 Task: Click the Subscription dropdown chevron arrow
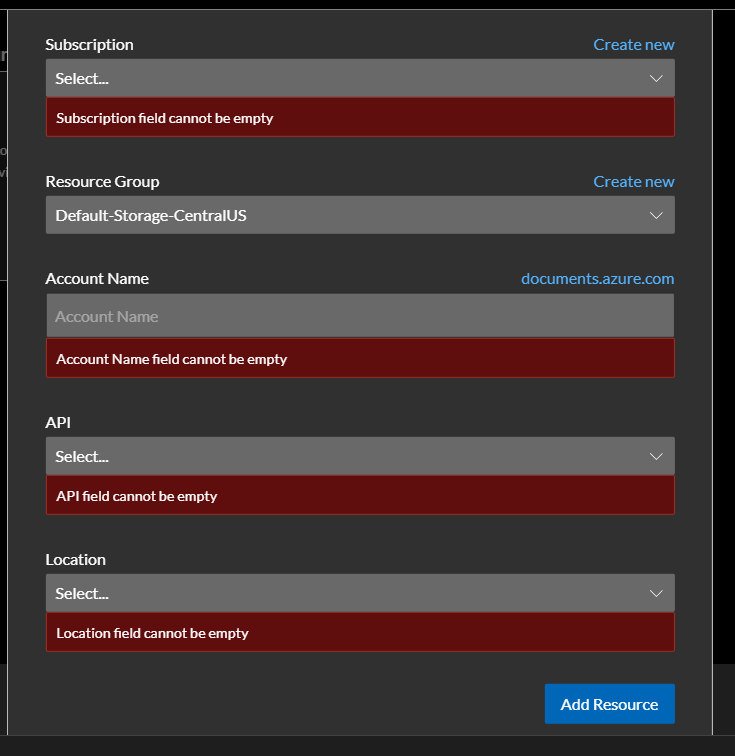656,79
